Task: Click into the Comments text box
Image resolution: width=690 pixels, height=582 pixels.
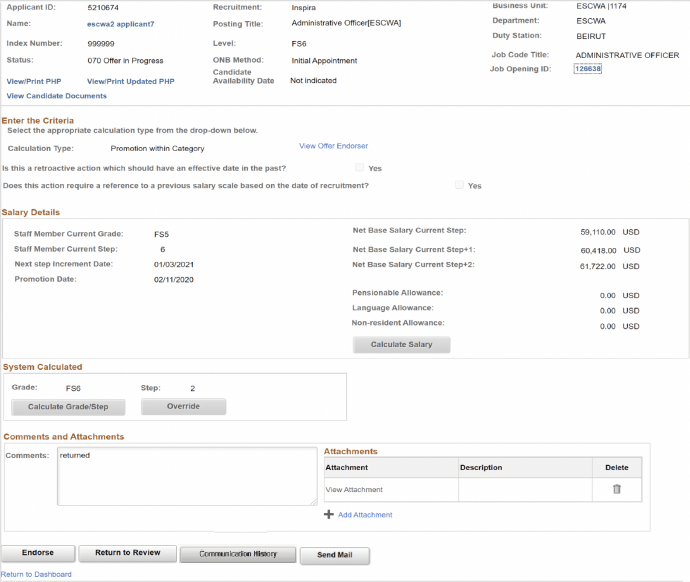Action: [187, 476]
